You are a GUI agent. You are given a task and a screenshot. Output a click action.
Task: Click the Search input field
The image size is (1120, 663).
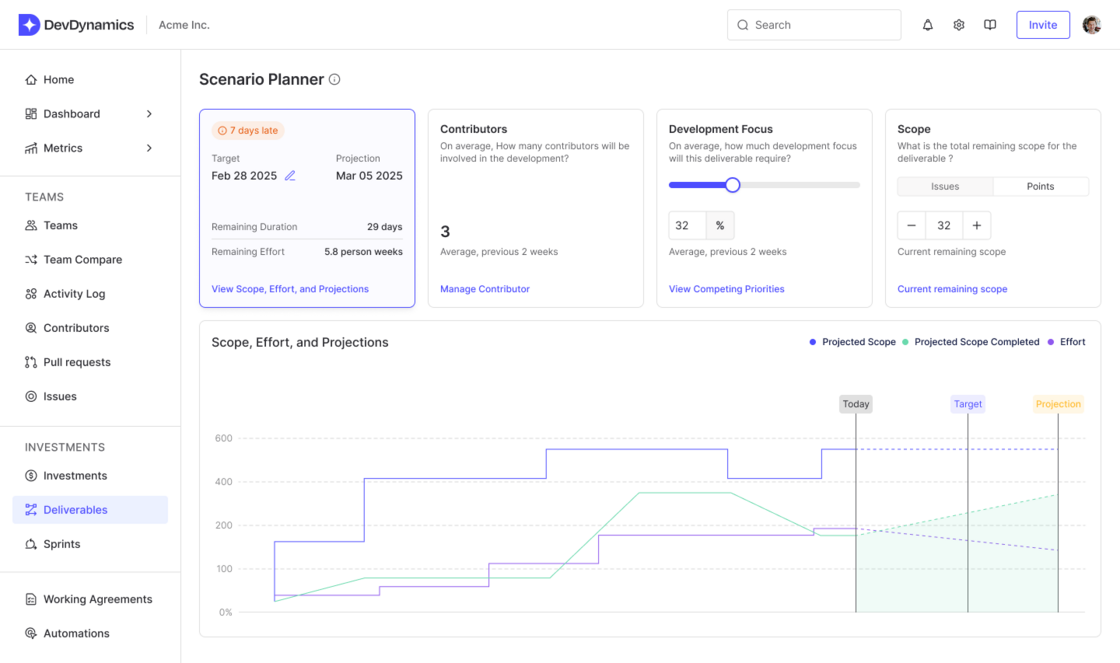[x=814, y=25]
